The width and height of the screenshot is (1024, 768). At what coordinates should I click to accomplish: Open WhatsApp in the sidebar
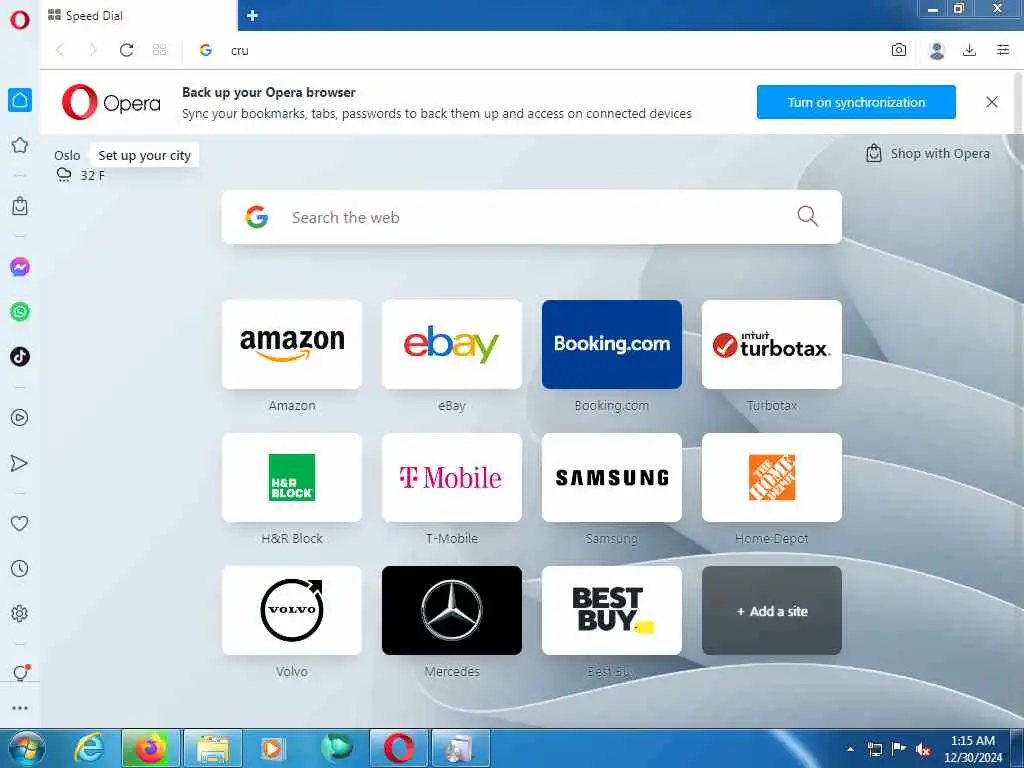point(20,312)
